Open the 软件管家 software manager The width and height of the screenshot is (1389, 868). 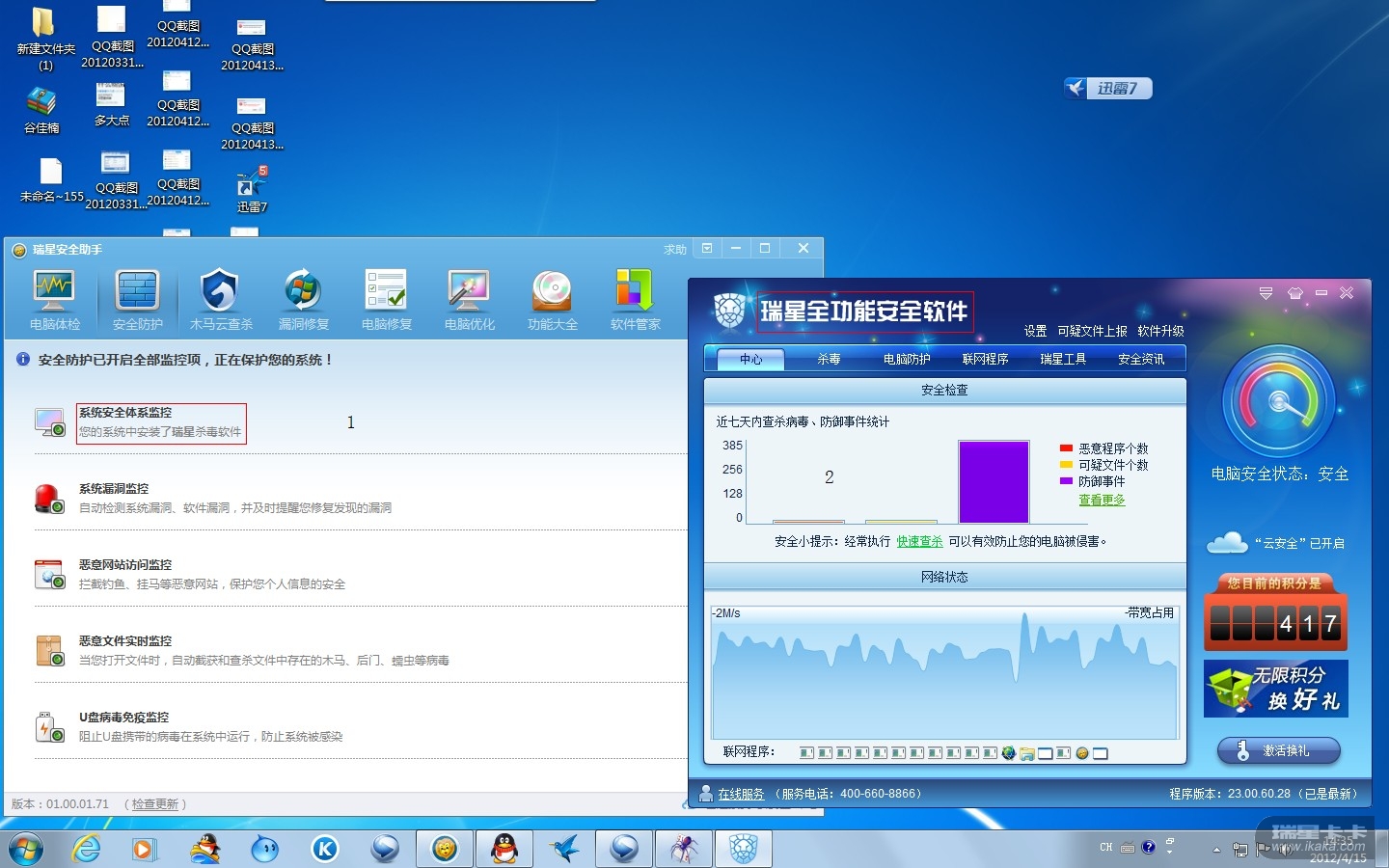pyautogui.click(x=635, y=300)
